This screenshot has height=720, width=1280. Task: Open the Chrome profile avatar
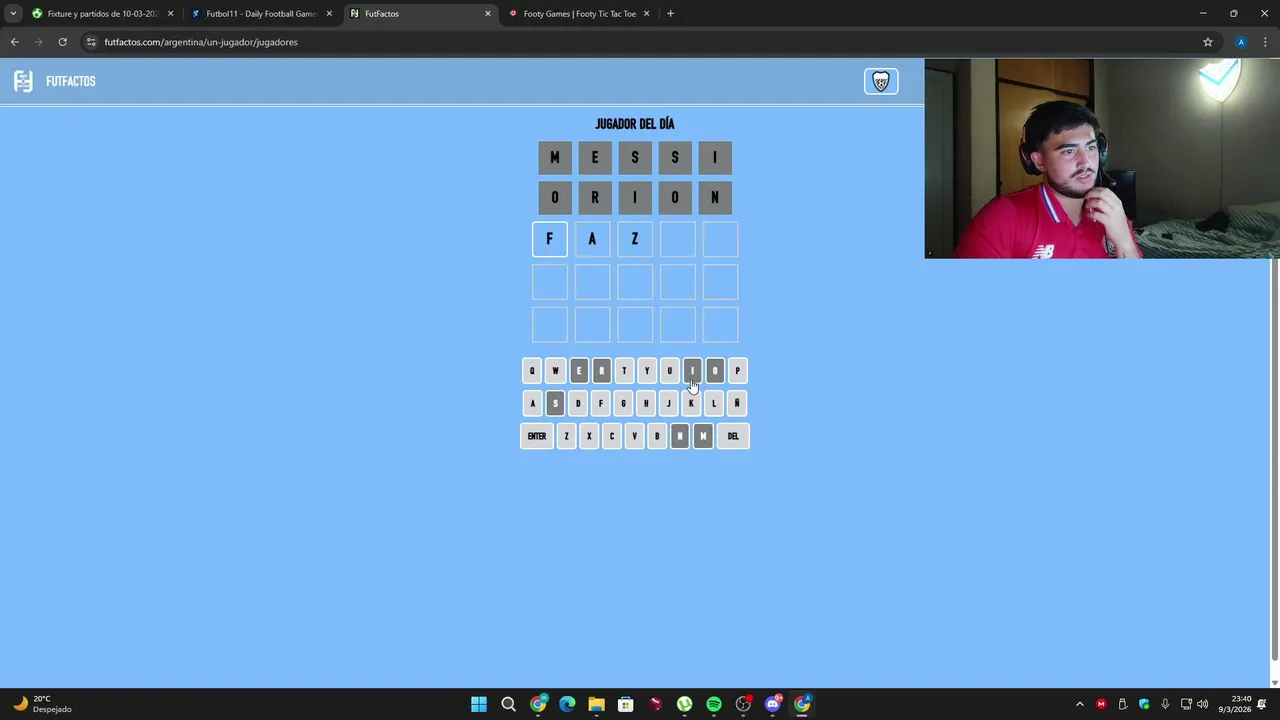[x=1241, y=42]
